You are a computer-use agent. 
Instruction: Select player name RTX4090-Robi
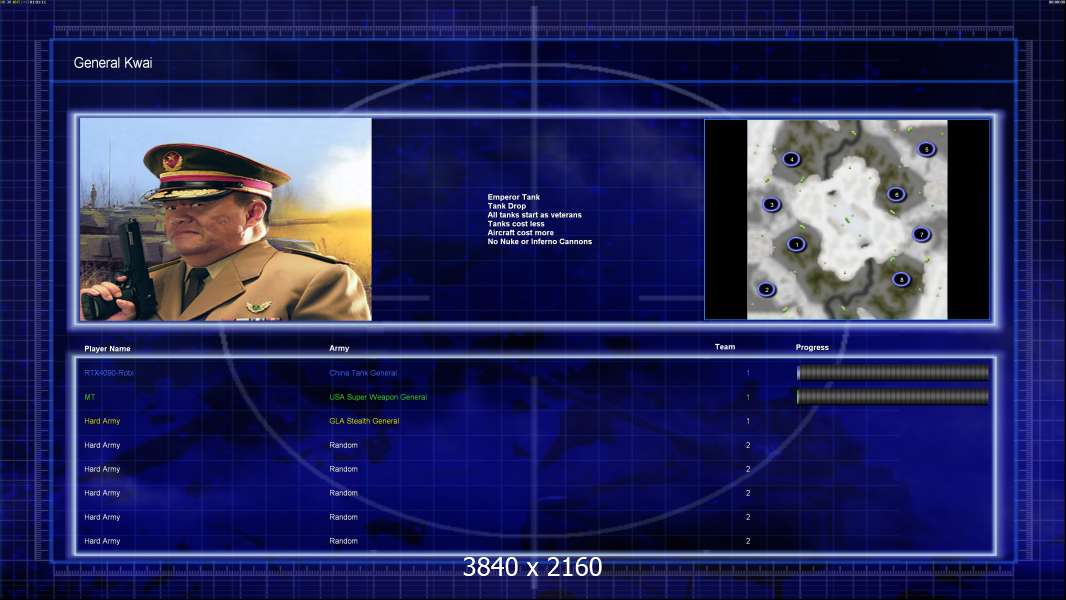109,373
